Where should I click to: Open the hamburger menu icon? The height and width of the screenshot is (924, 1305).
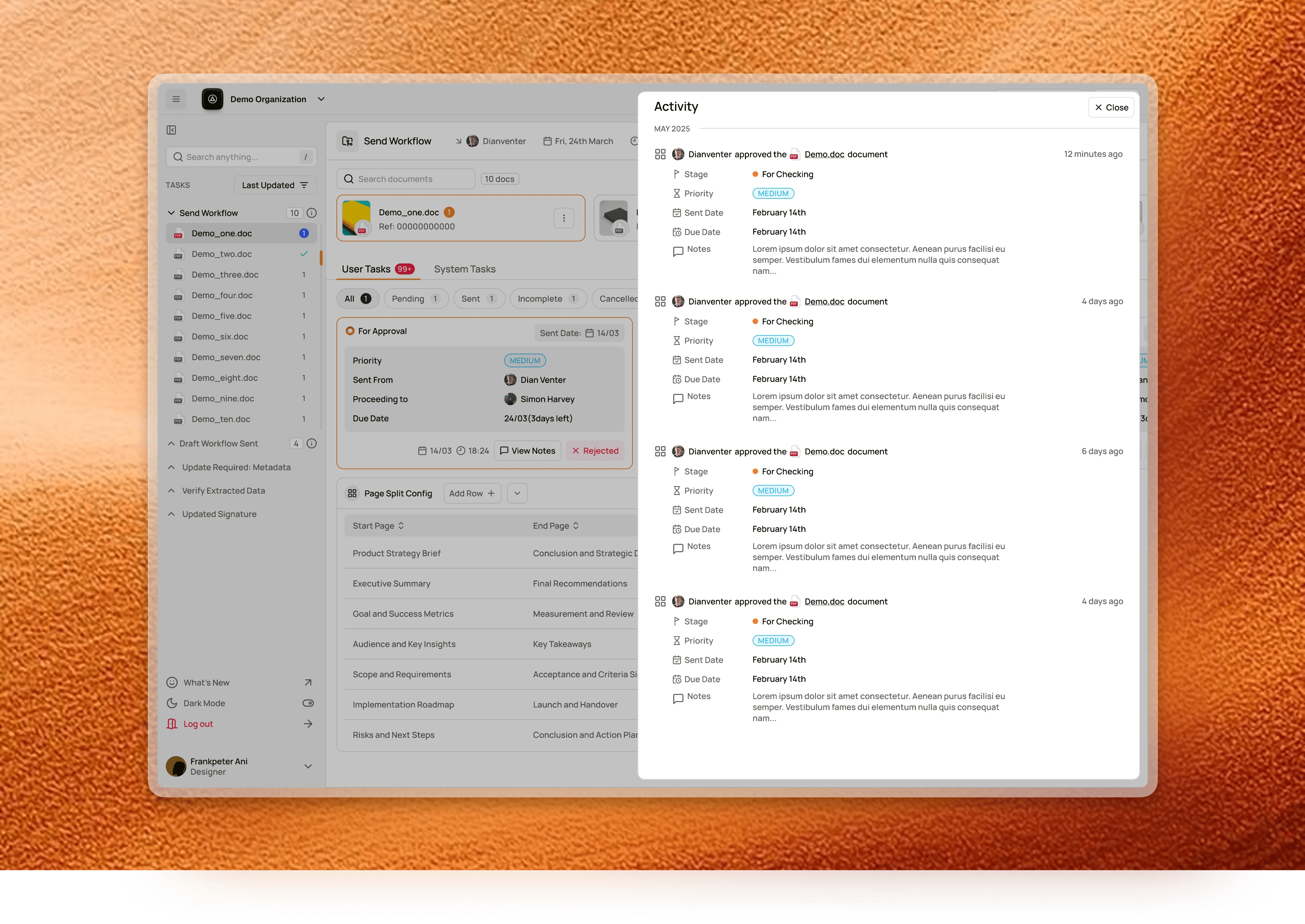tap(176, 99)
